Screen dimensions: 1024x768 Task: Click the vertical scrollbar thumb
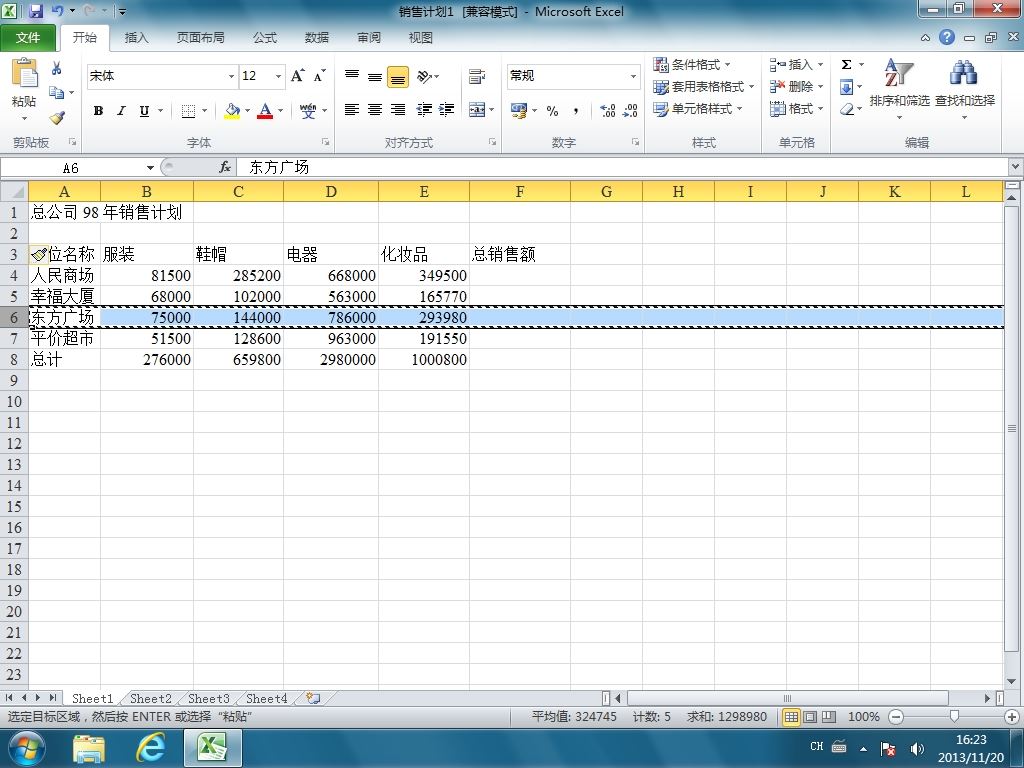pos(1012,428)
